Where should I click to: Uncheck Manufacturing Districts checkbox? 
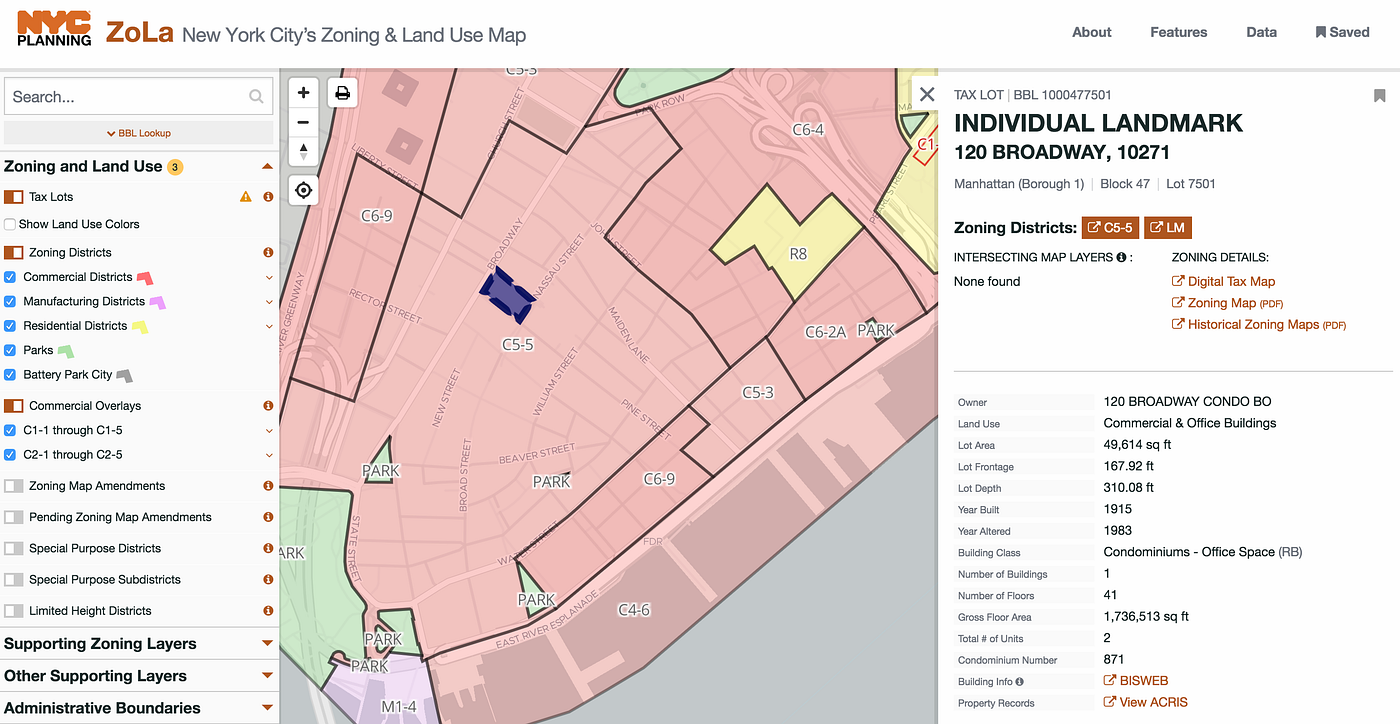point(10,301)
